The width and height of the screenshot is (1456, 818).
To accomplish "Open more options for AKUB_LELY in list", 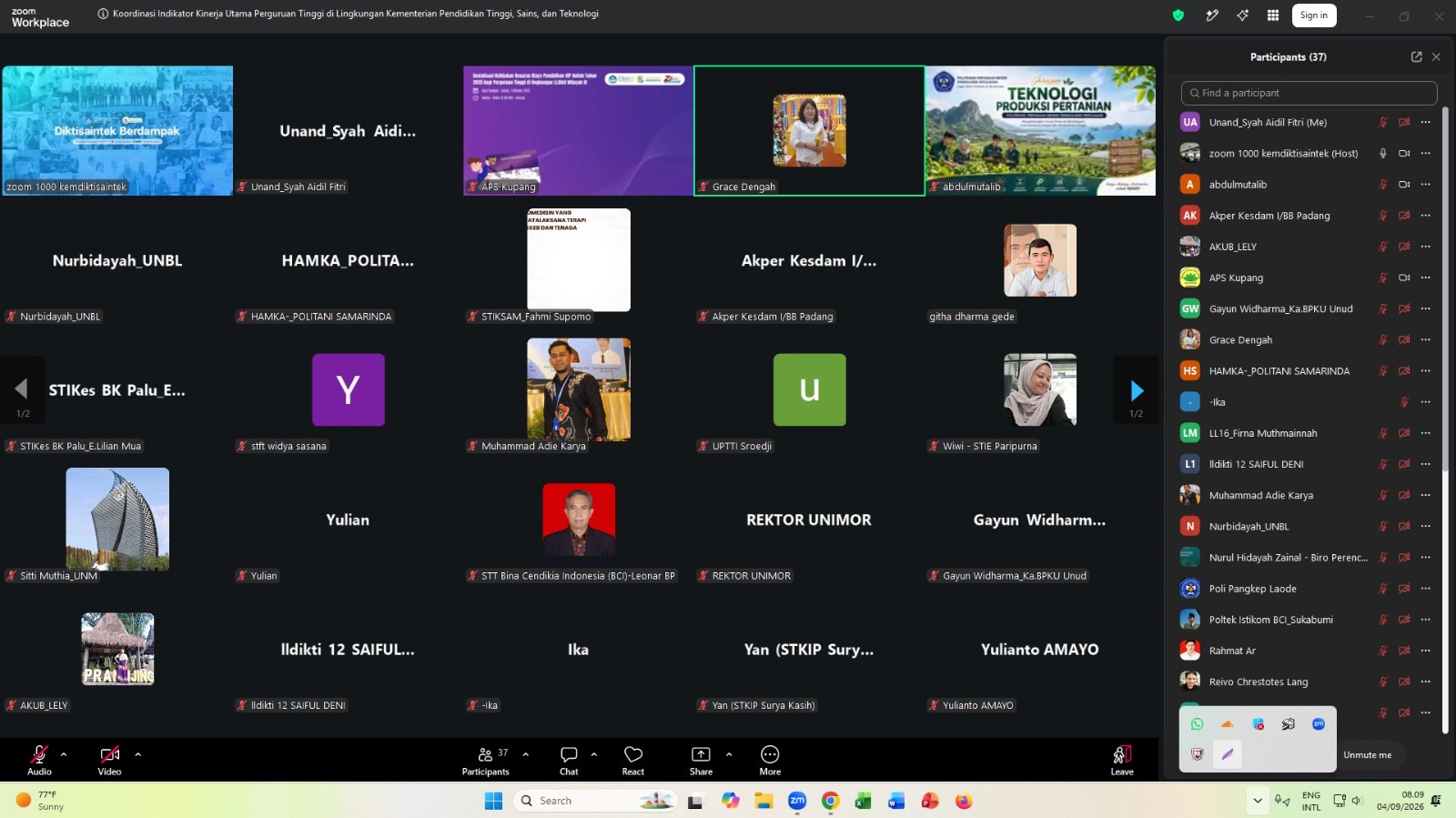I will (x=1426, y=247).
